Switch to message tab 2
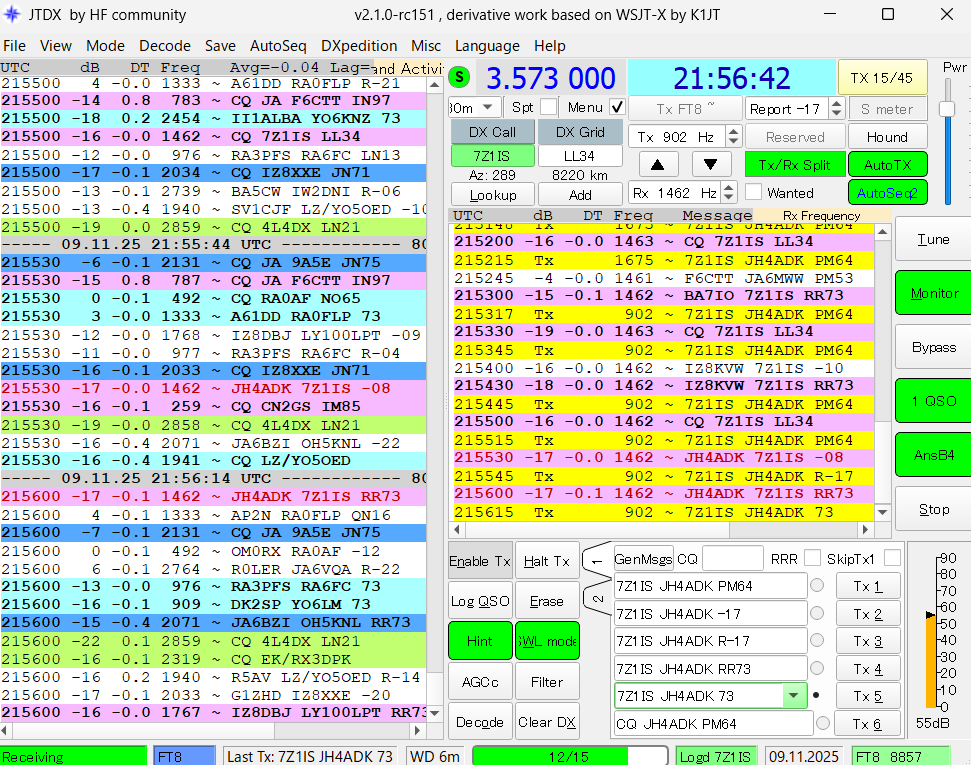The height and width of the screenshot is (765, 971). (x=596, y=598)
